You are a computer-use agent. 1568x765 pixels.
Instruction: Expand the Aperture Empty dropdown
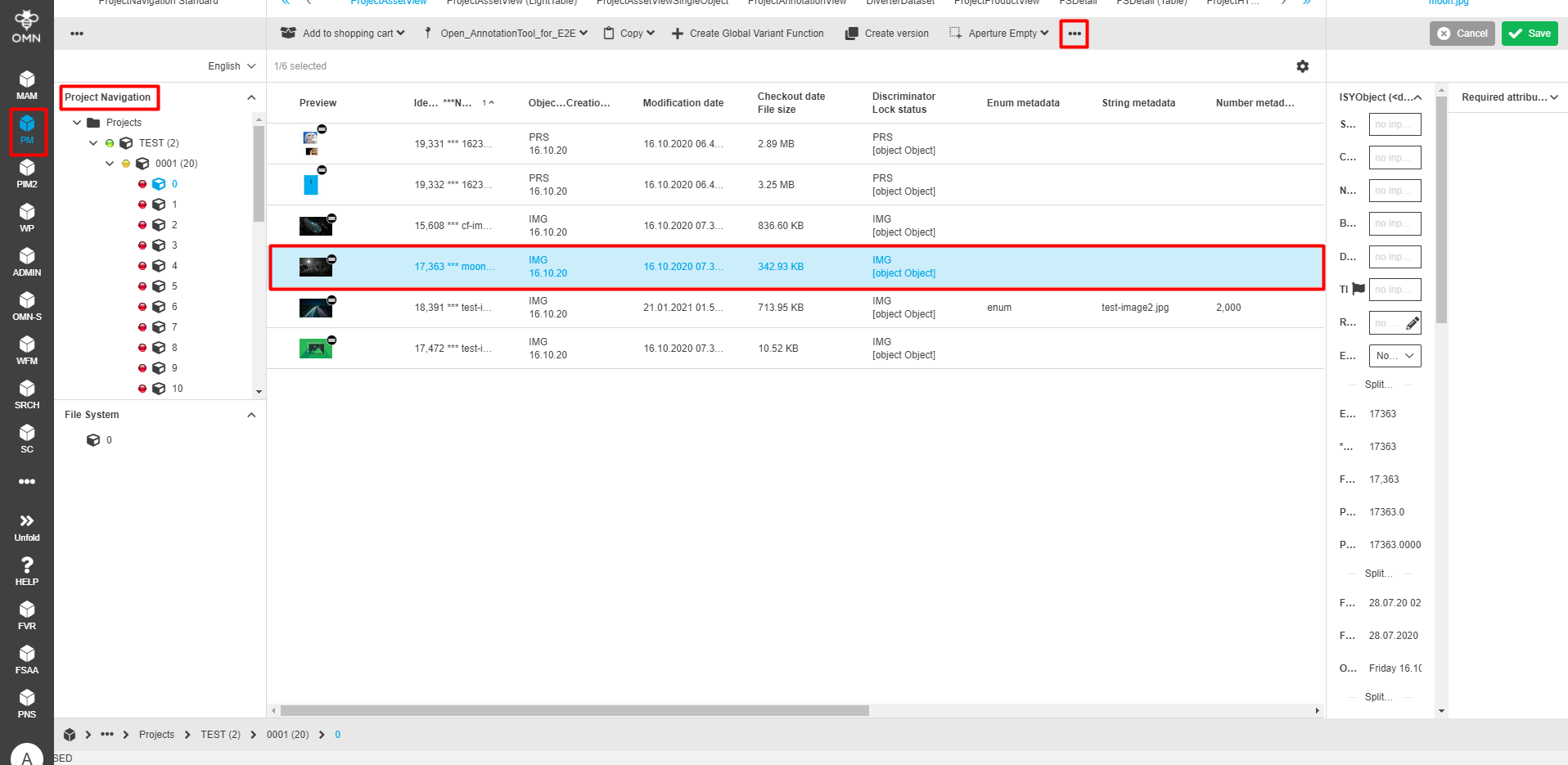998,34
